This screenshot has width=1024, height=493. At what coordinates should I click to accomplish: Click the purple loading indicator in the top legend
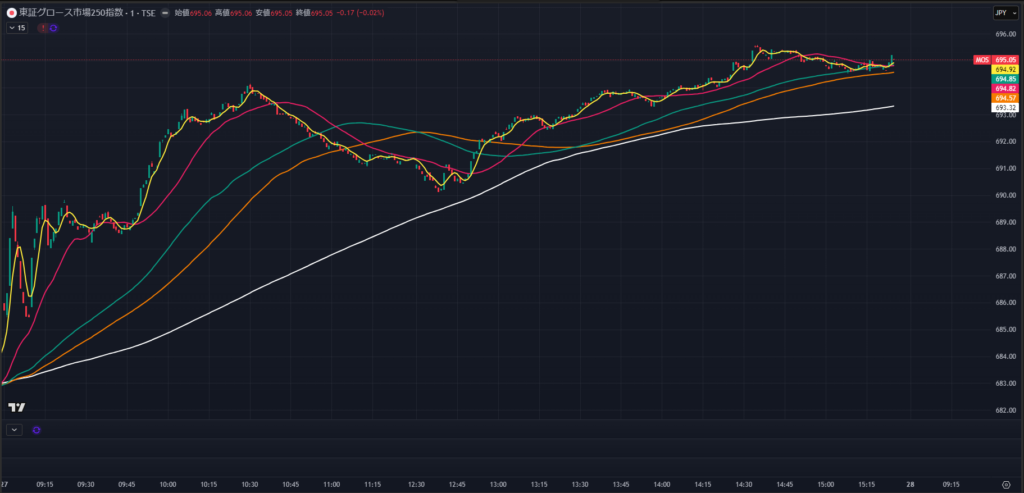pyautogui.click(x=53, y=28)
